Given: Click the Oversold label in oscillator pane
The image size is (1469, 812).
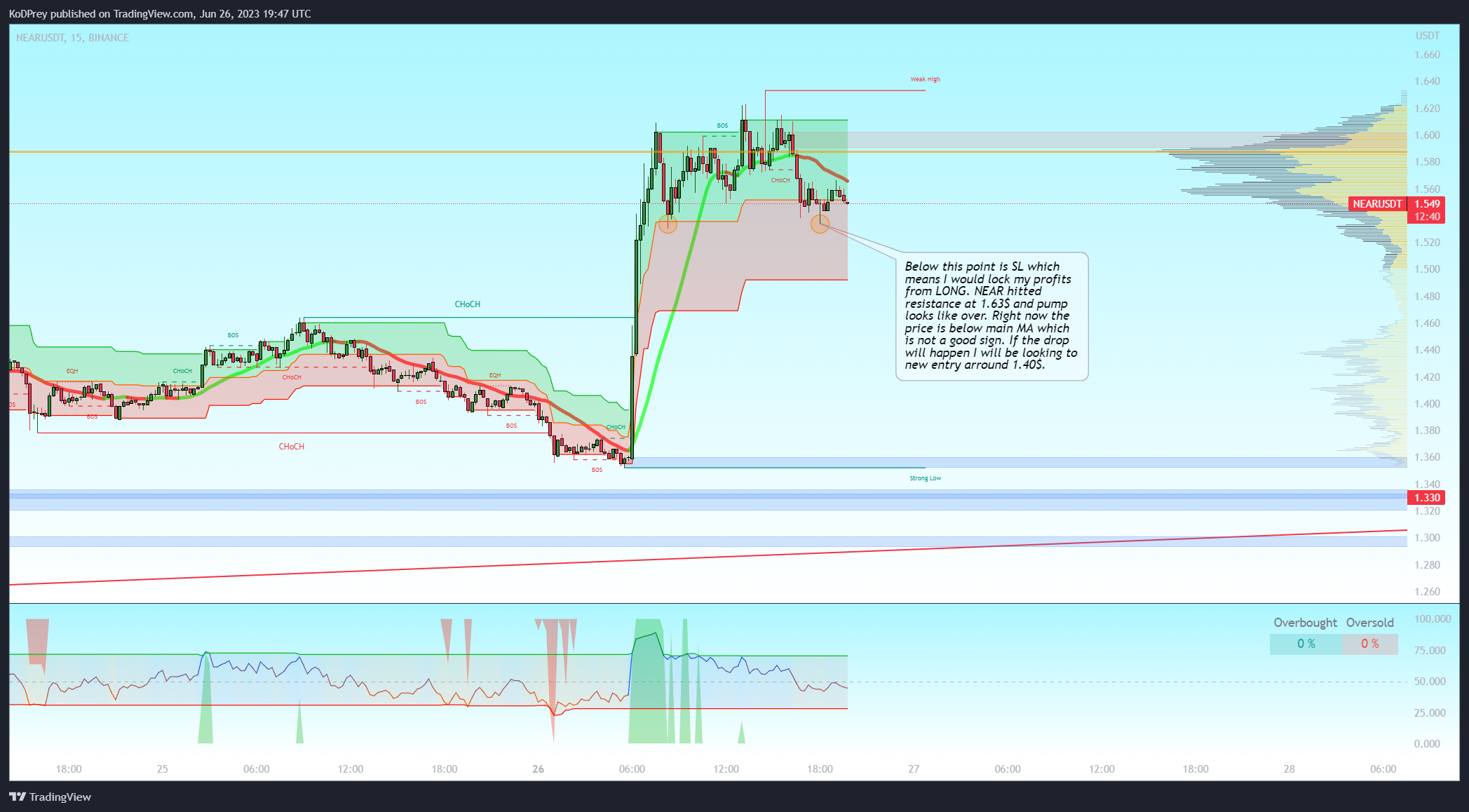Looking at the screenshot, I should pyautogui.click(x=1369, y=623).
